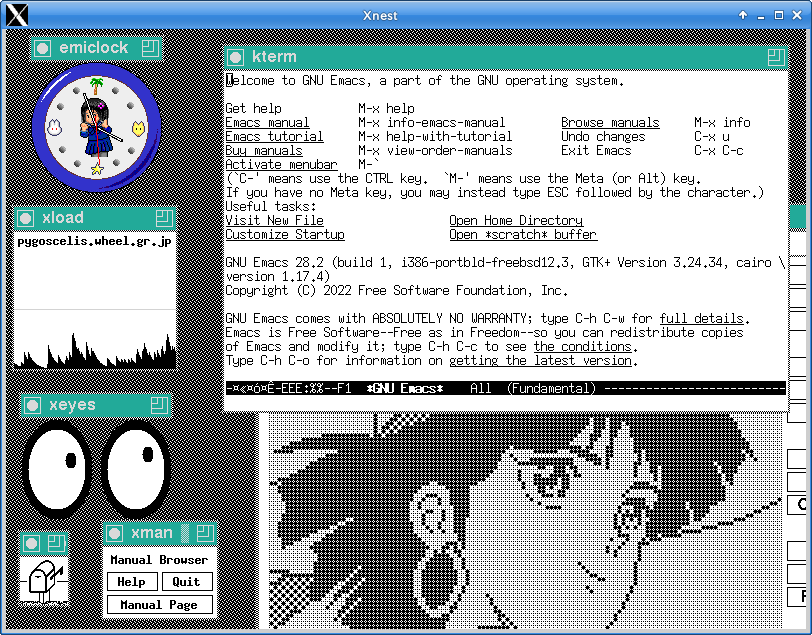Click the xeyes titlebar resize icon
This screenshot has width=812, height=635.
(x=160, y=405)
